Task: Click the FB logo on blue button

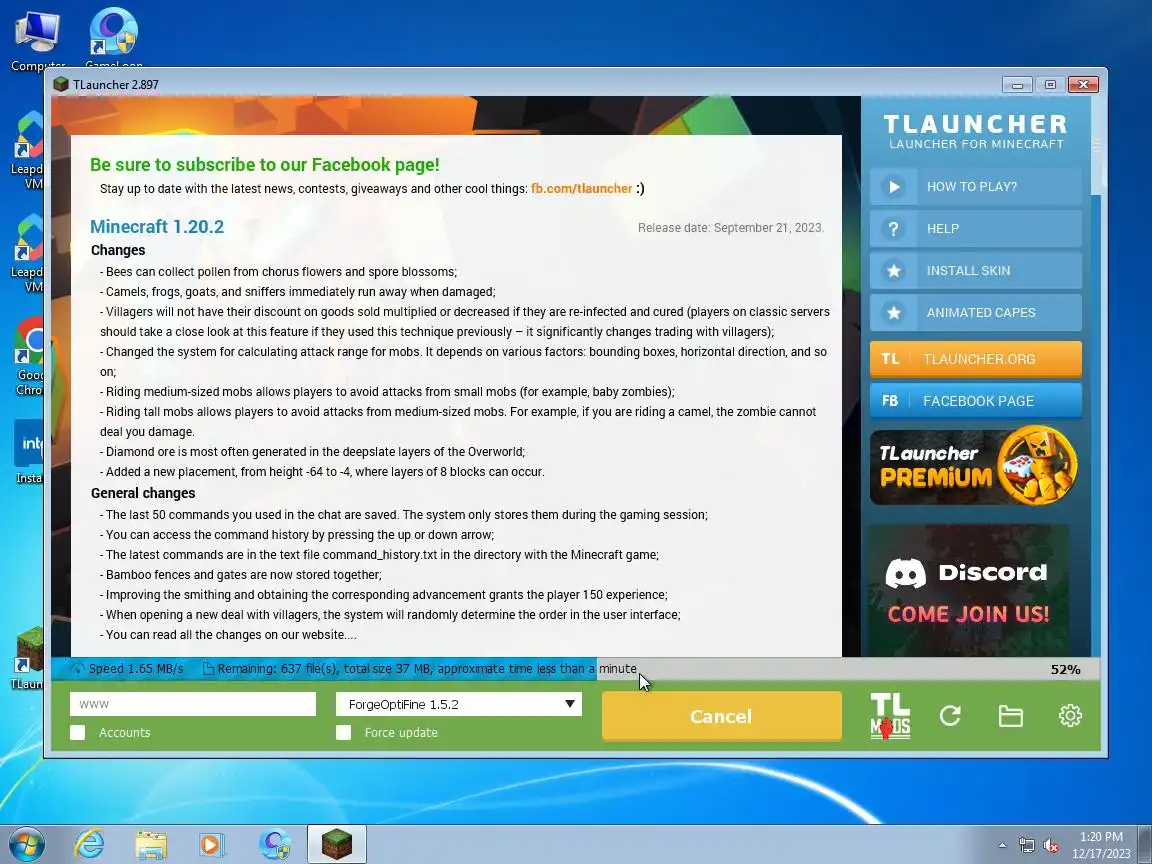Action: tap(890, 400)
